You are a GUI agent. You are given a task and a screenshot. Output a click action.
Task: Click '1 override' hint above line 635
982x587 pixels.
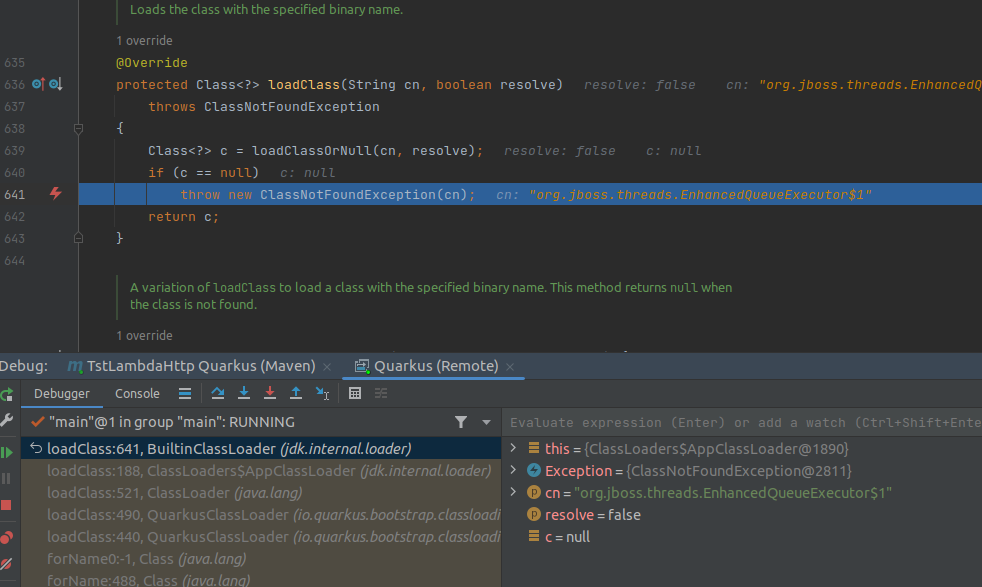point(144,41)
